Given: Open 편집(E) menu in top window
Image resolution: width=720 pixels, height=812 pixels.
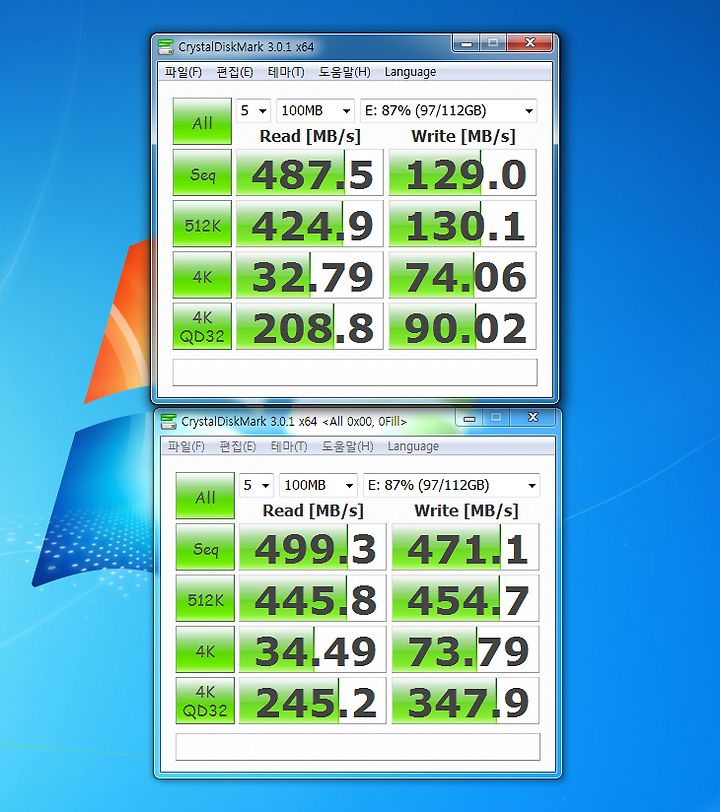Looking at the screenshot, I should tap(234, 71).
